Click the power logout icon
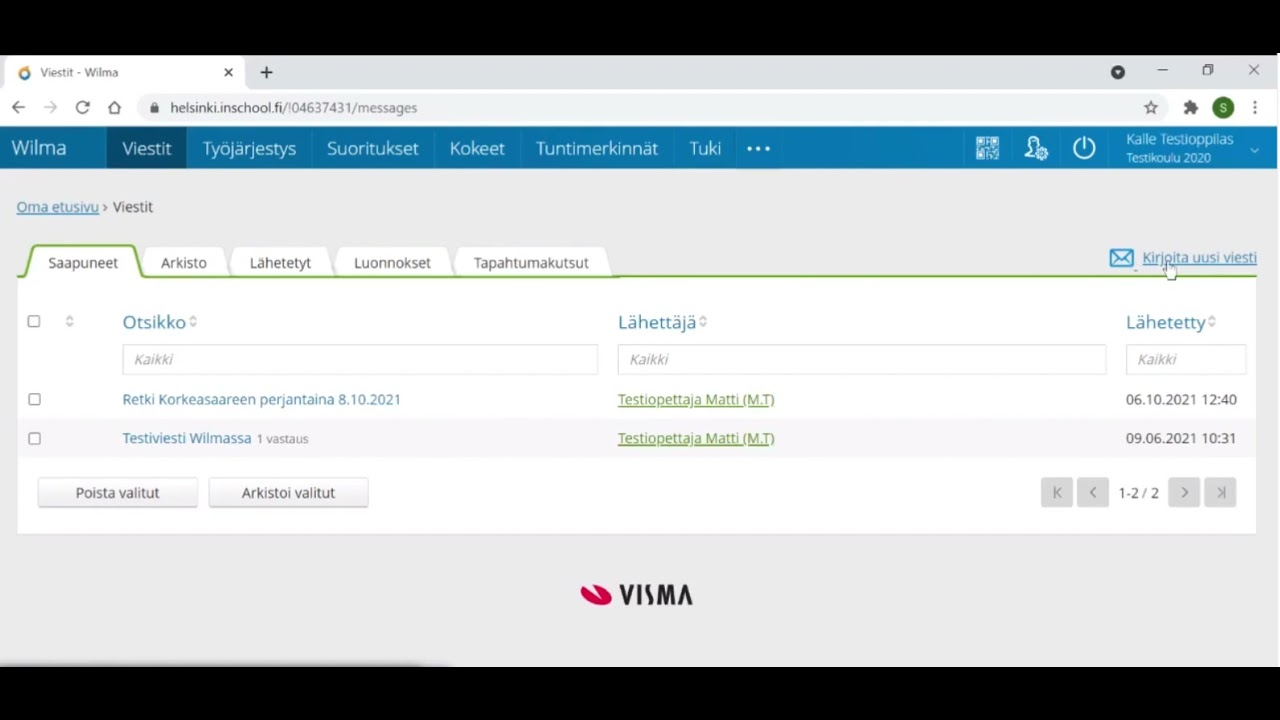 pyautogui.click(x=1084, y=148)
